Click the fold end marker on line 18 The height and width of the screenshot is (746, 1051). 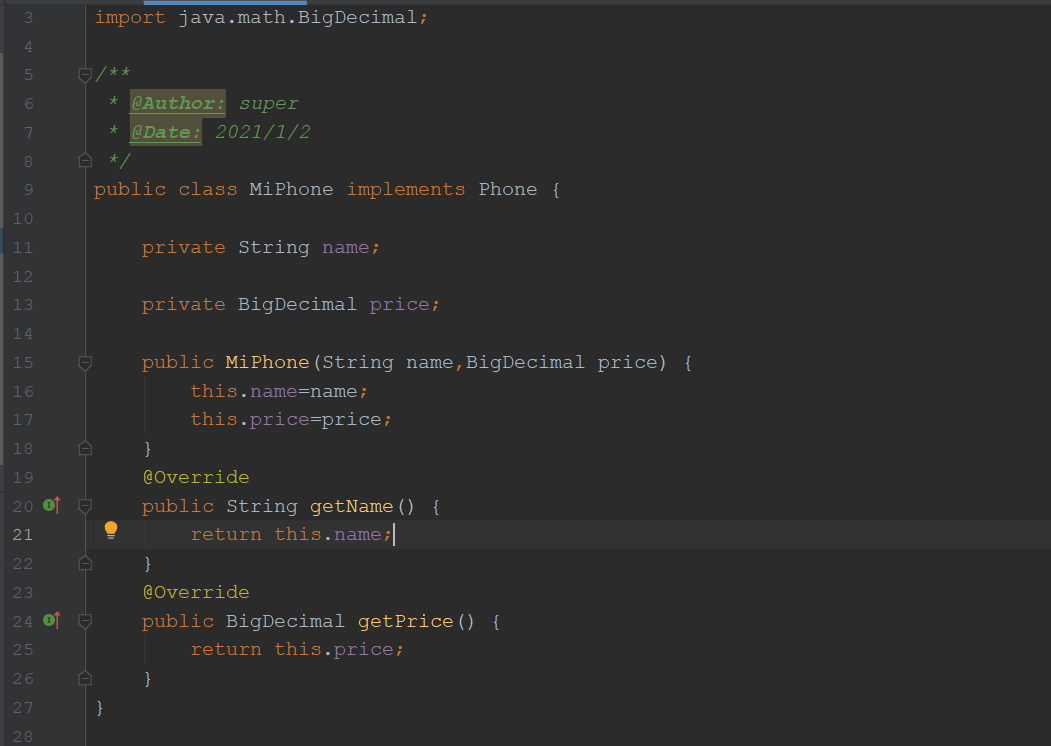point(85,448)
